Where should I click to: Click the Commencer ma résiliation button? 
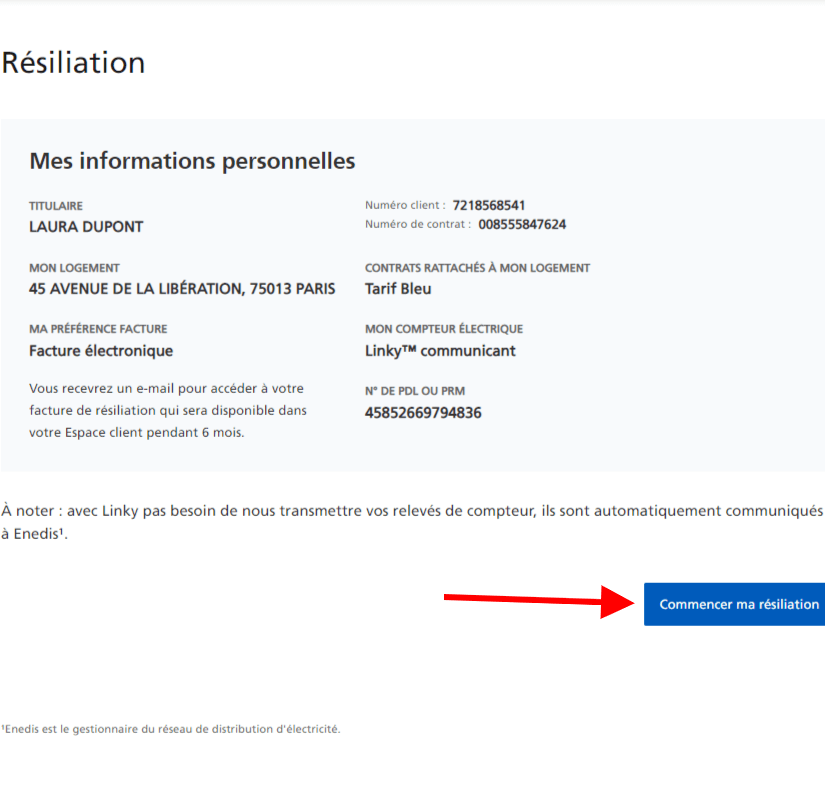(734, 604)
